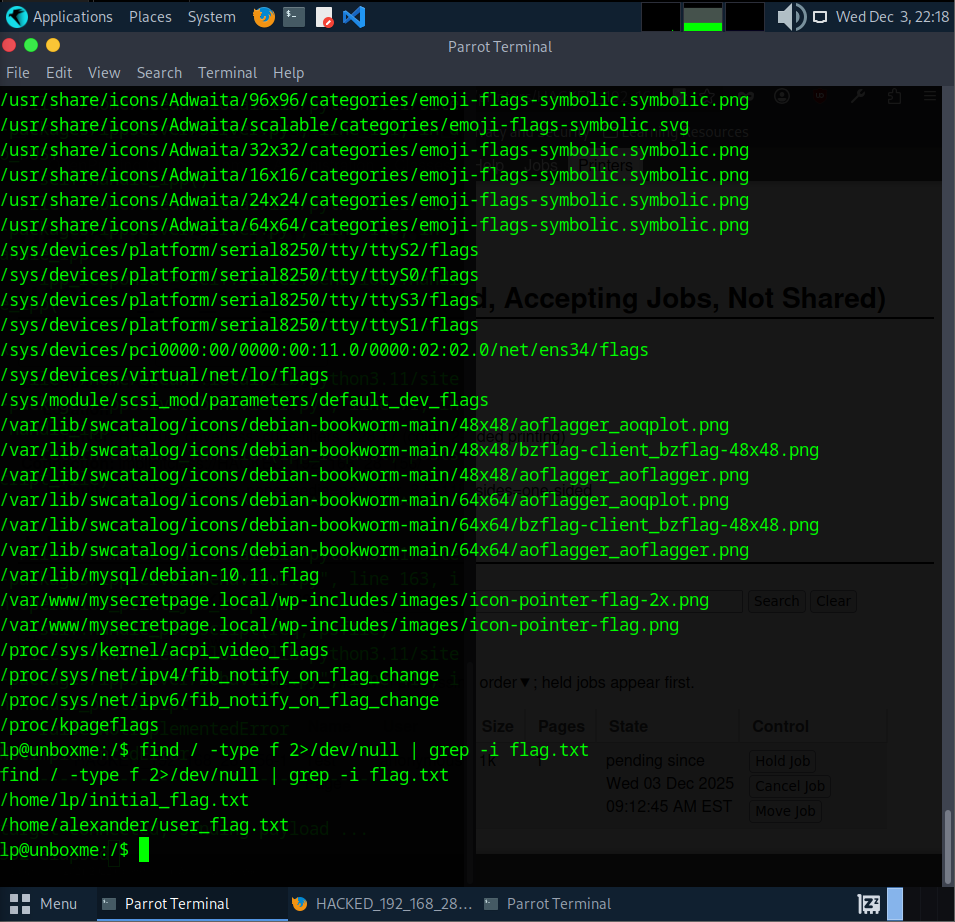Expand the Applications menu
The width and height of the screenshot is (955, 922).
pos(72,17)
